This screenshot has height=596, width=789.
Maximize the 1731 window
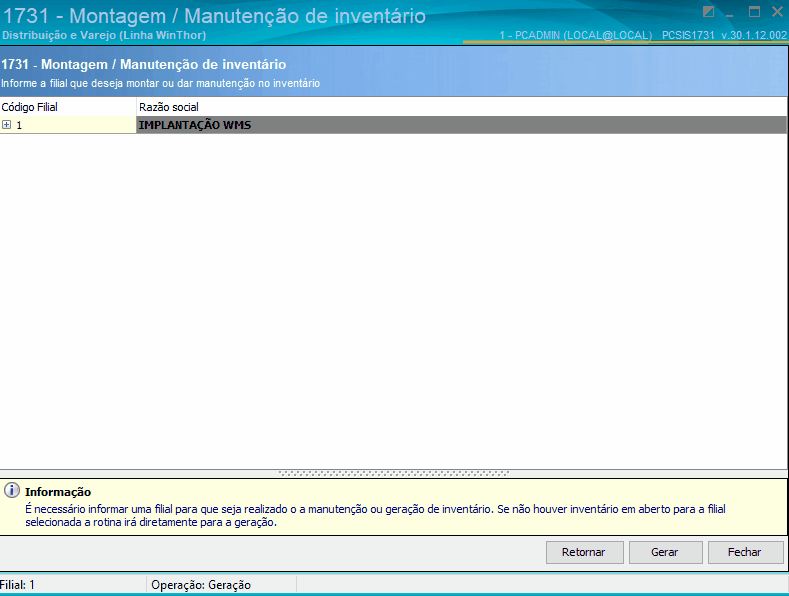[754, 11]
